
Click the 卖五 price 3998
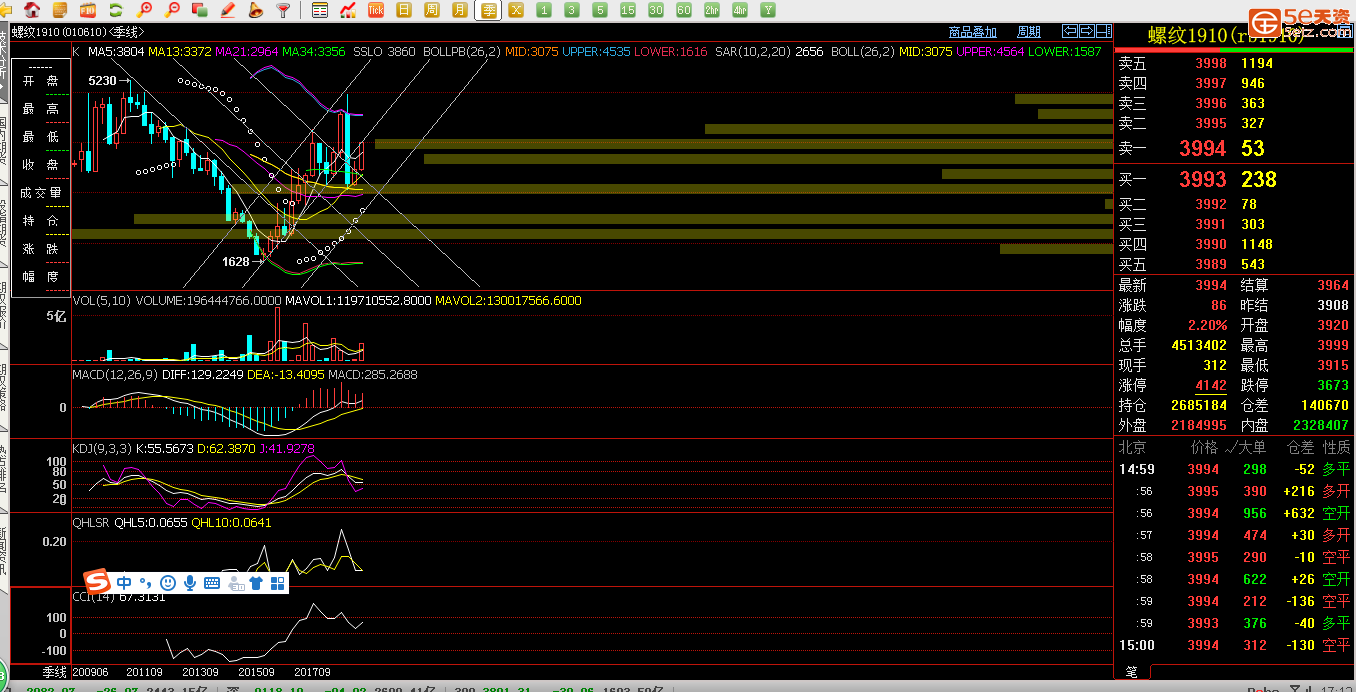pos(1211,63)
